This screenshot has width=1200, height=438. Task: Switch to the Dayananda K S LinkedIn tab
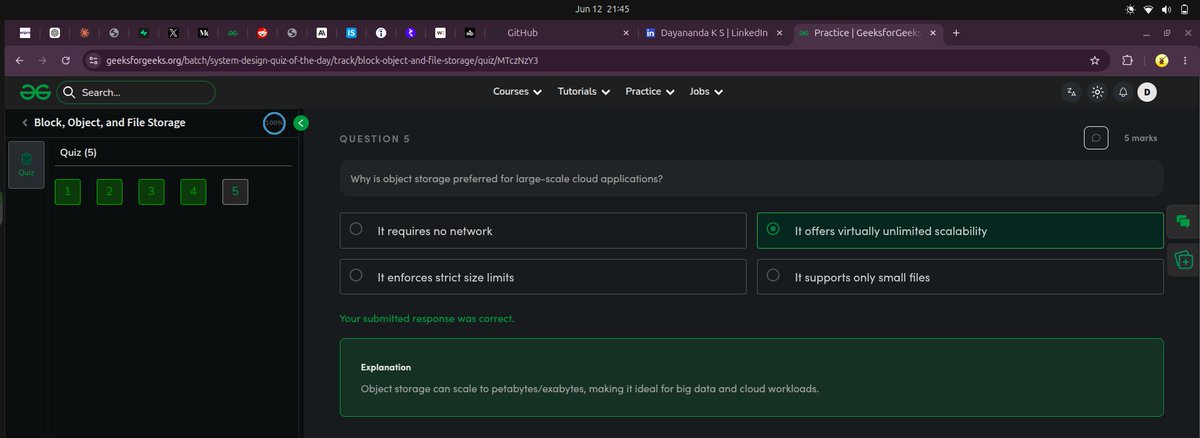[x=713, y=32]
